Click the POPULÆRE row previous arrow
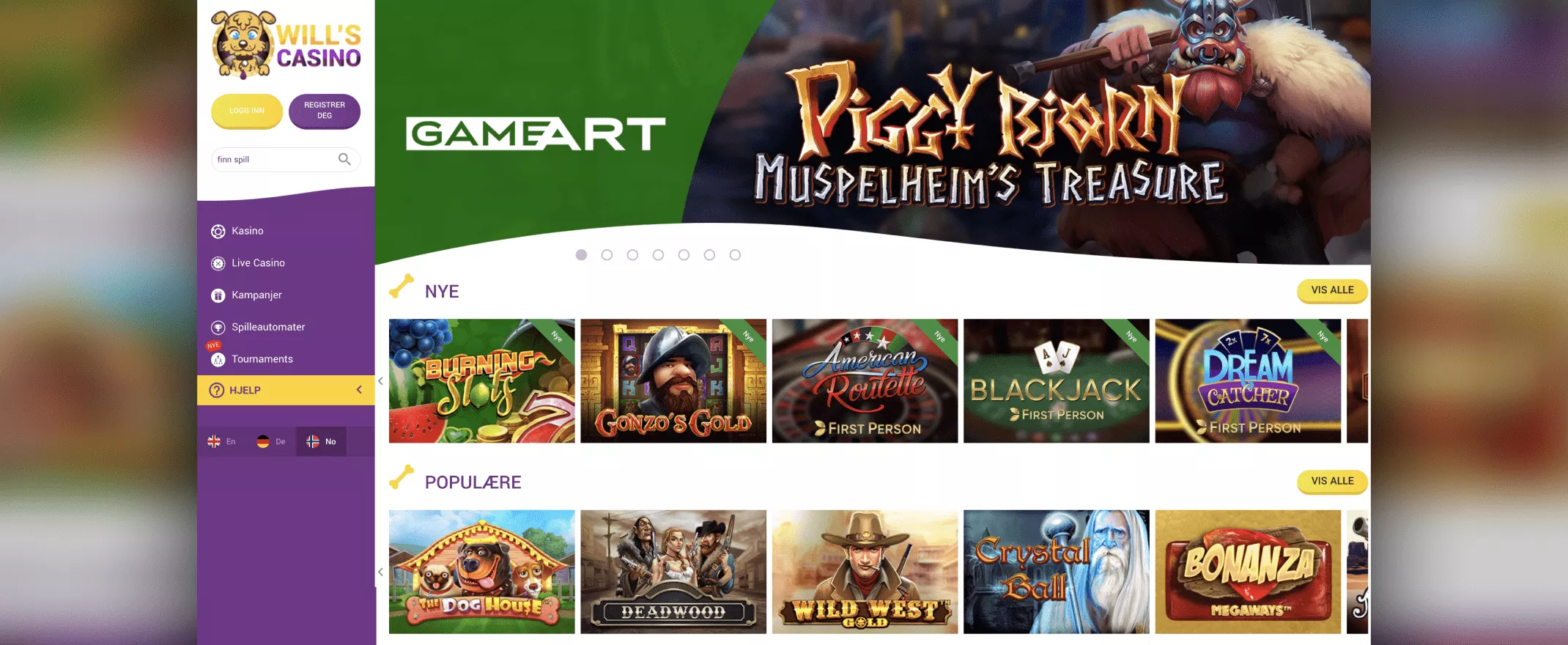 point(380,572)
